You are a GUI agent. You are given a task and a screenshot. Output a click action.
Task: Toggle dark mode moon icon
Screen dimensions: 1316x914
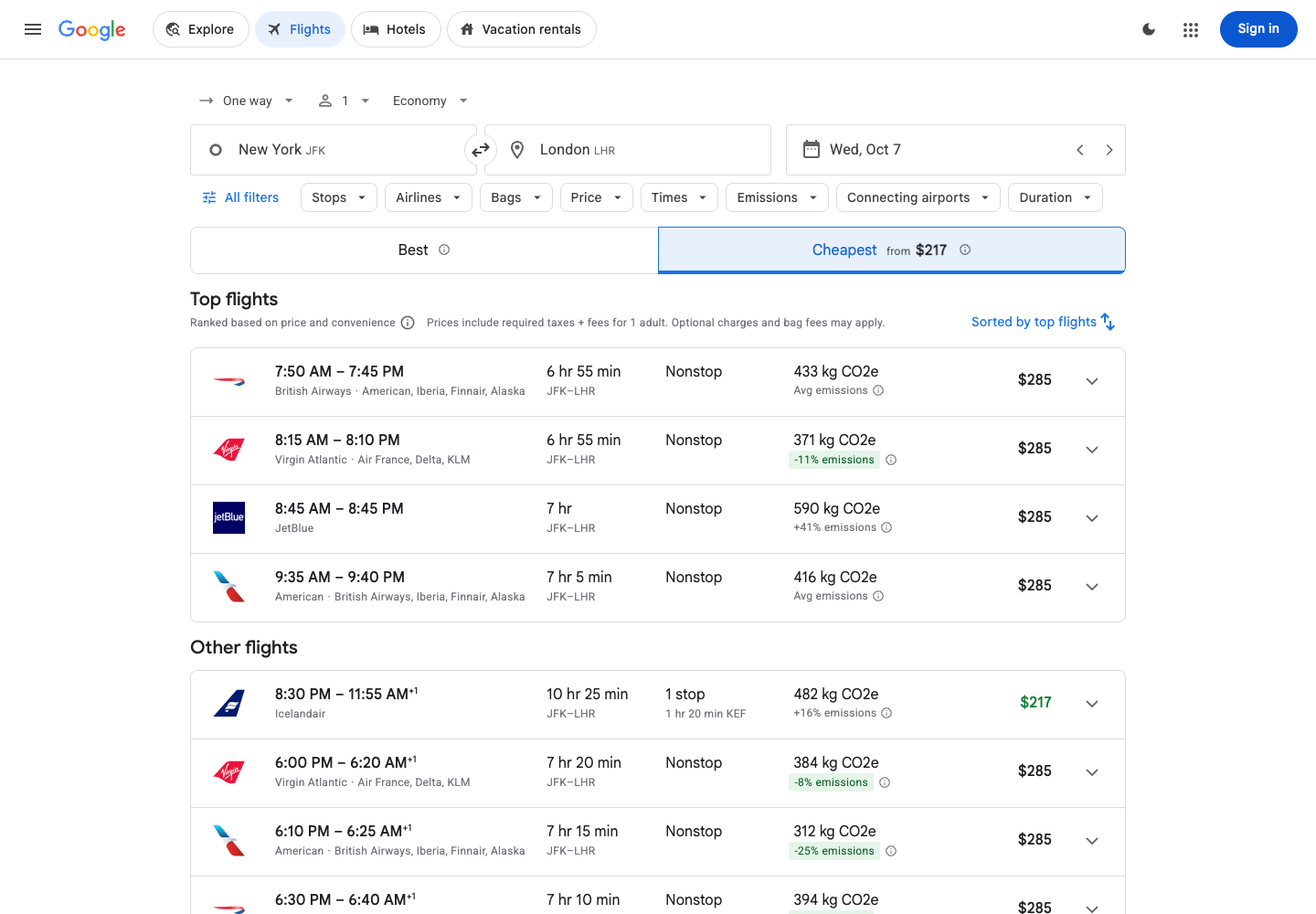pyautogui.click(x=1149, y=29)
